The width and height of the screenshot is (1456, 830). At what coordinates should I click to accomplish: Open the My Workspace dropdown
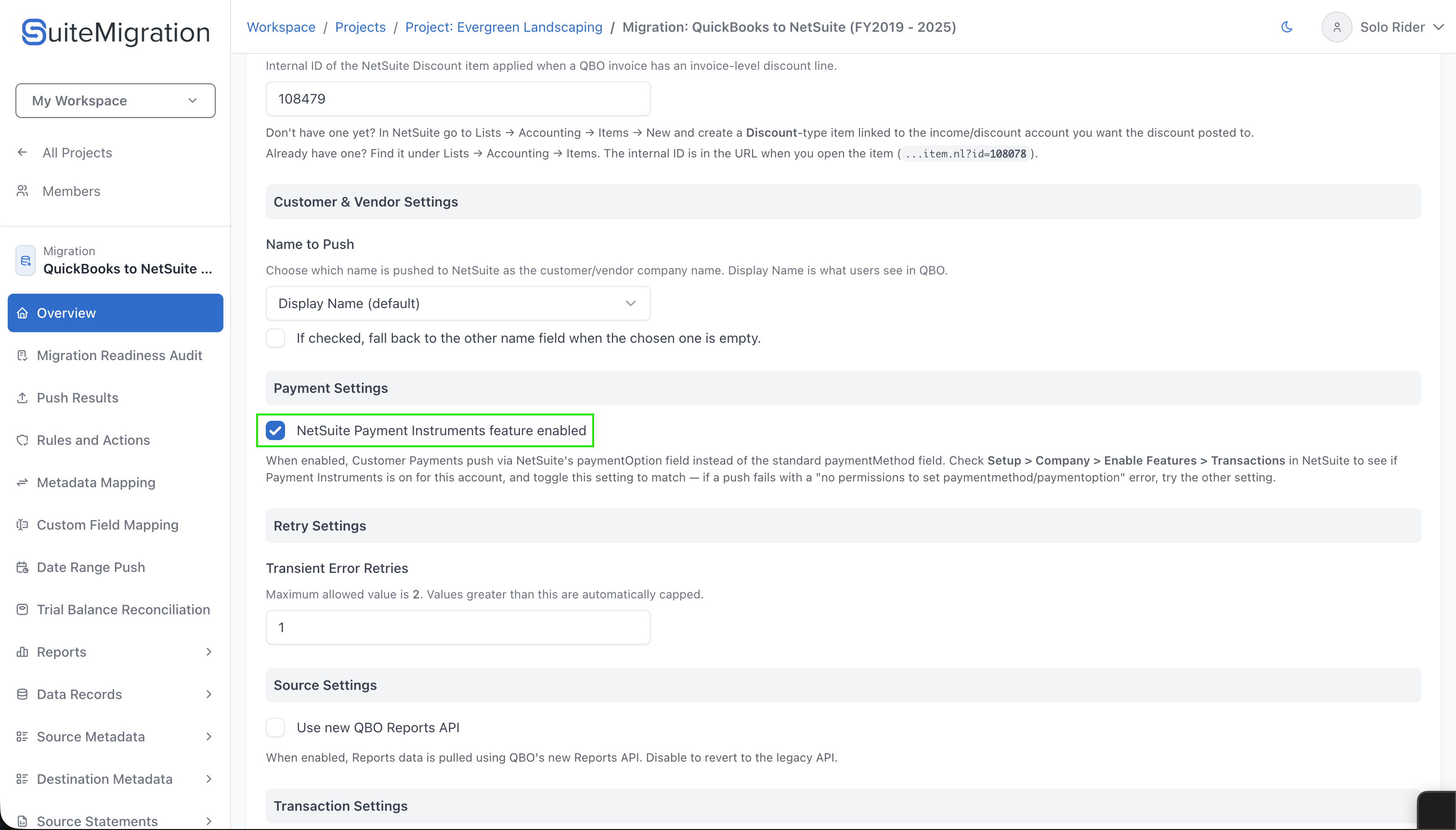pos(115,100)
